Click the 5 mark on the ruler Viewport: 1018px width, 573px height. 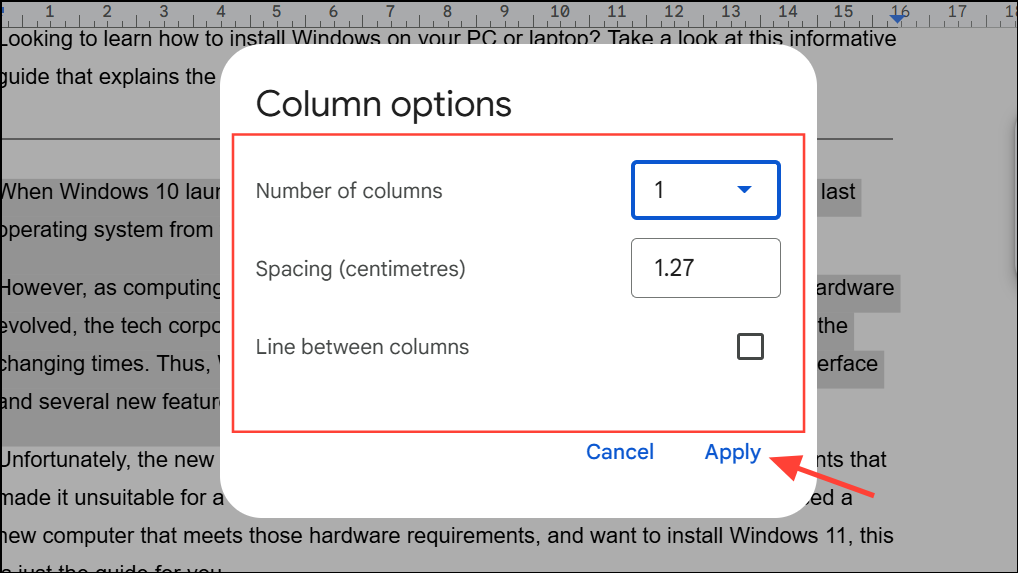pyautogui.click(x=277, y=12)
